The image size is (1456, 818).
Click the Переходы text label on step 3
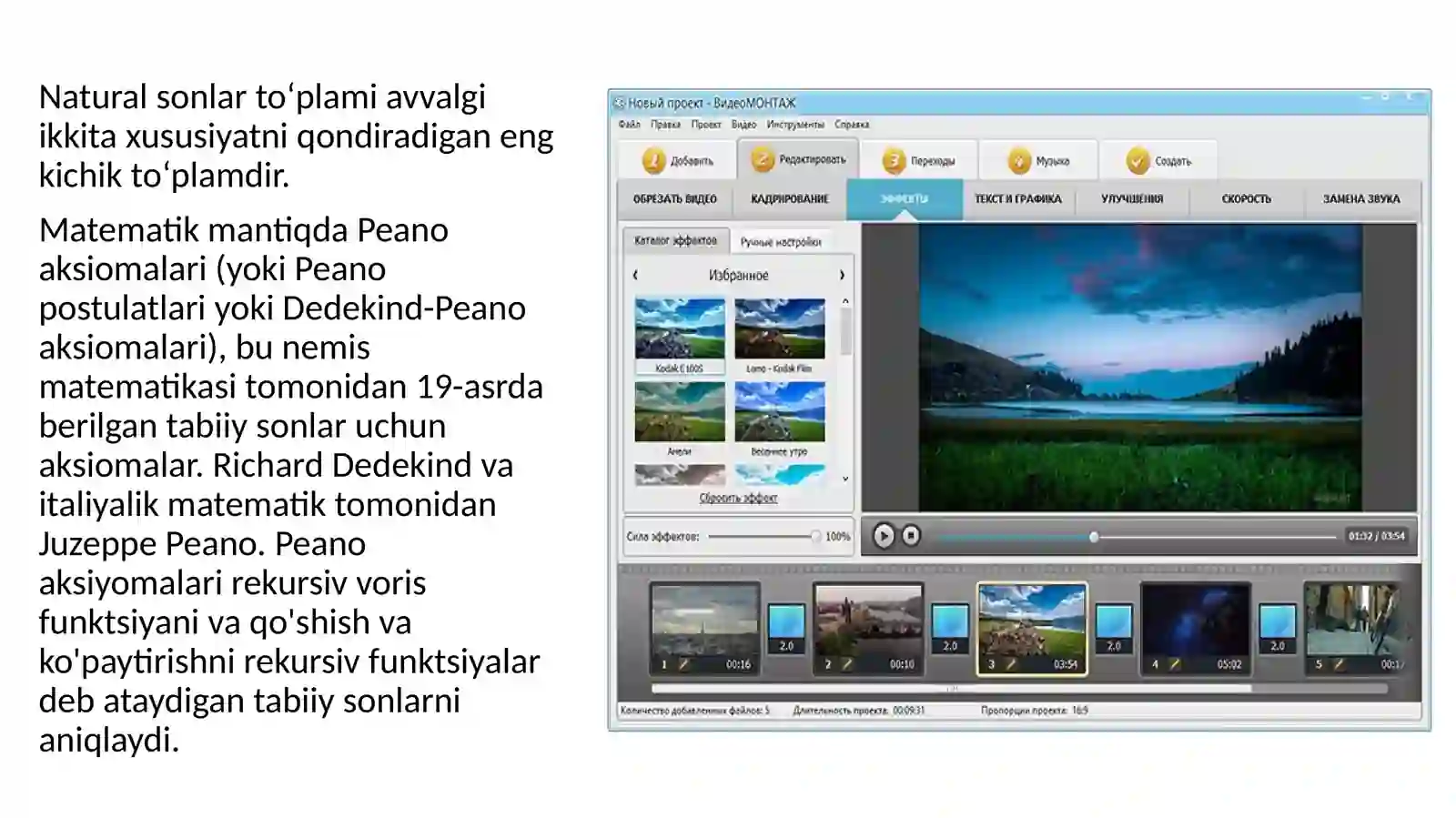point(933,161)
